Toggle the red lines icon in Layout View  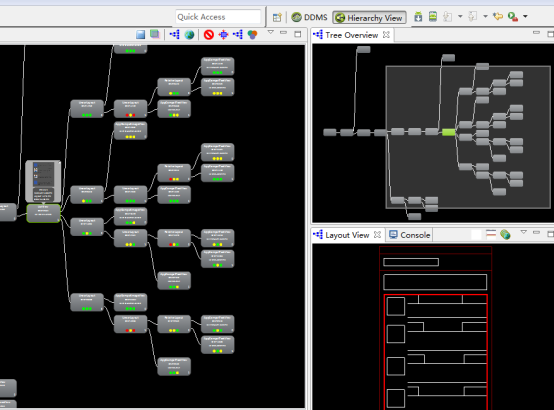[x=491, y=234]
